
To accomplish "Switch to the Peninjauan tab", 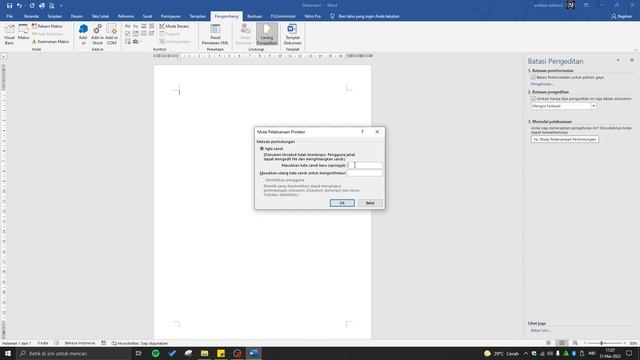I will pyautogui.click(x=171, y=16).
